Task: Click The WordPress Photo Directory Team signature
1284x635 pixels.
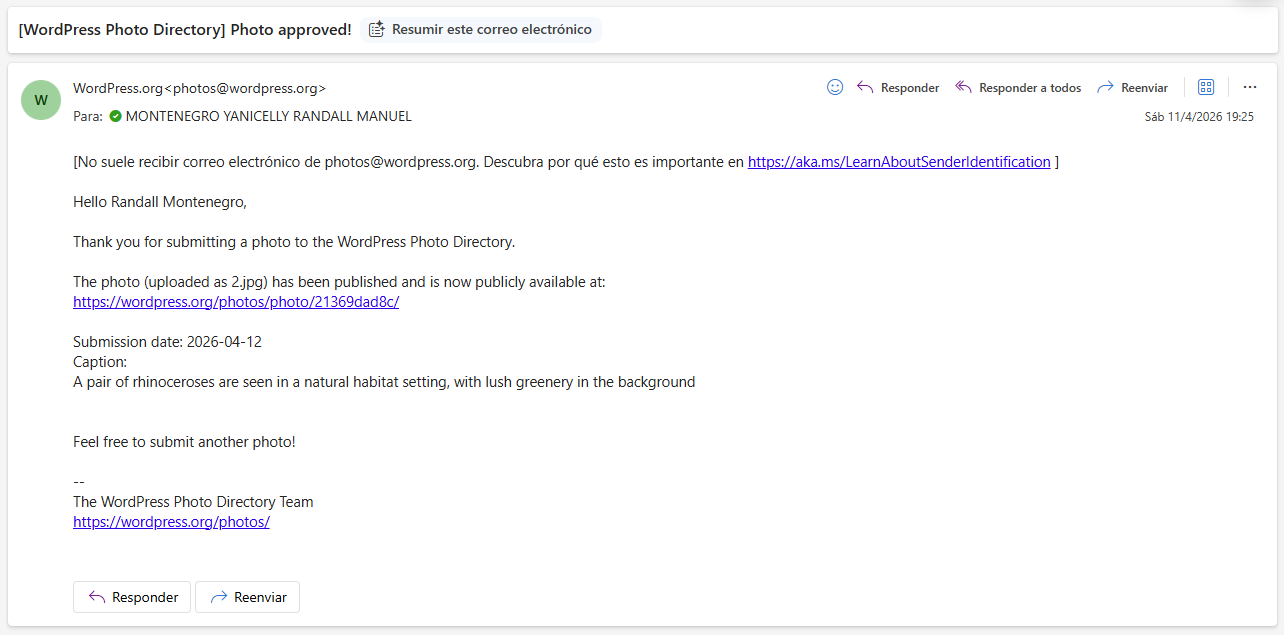Action: tap(193, 502)
